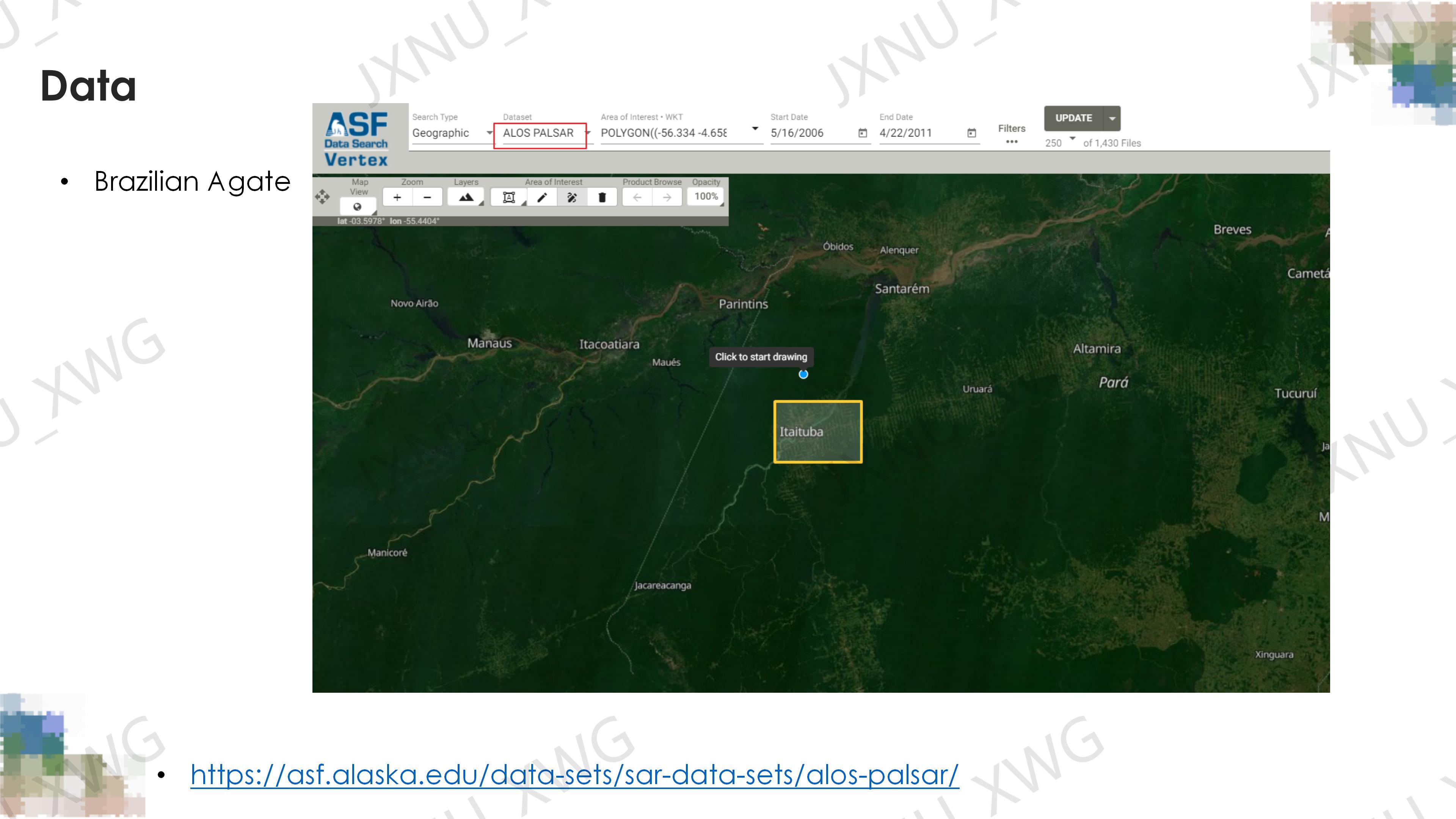
Task: Expand the arrow beside UPDATE button
Action: pos(1112,119)
